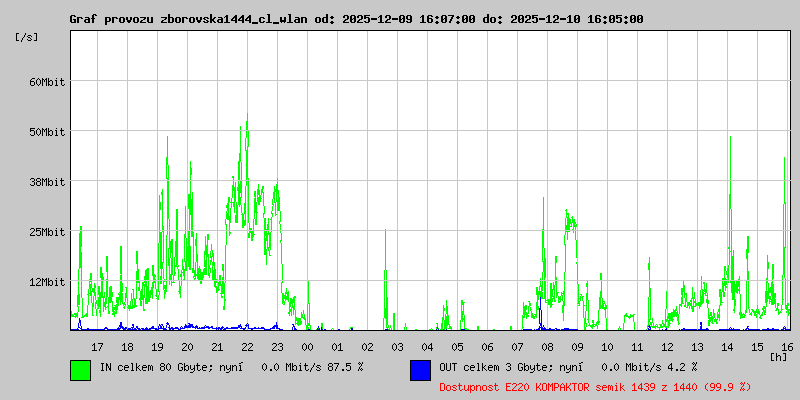Viewport: 800px width, 400px height.
Task: Select the 12Mbit y-axis label
Action: click(x=46, y=282)
